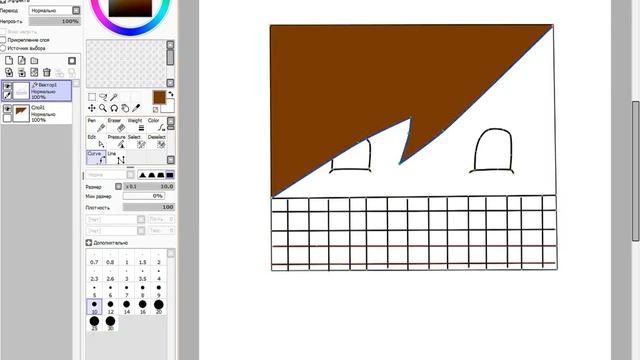The height and width of the screenshot is (360, 640).
Task: Swap foreground and background colors
Action: pyautogui.click(x=171, y=94)
